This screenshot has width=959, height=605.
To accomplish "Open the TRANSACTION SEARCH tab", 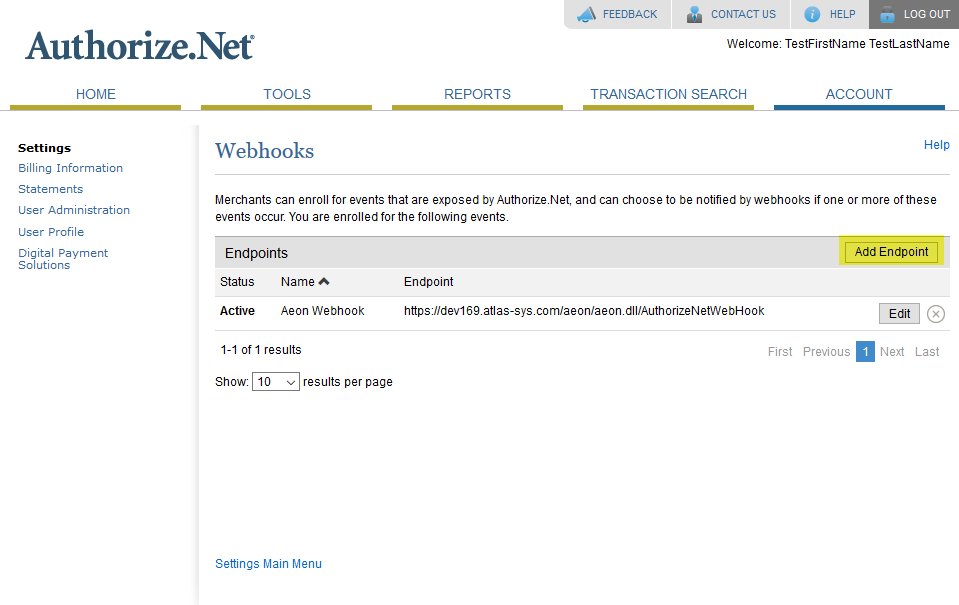I will [667, 94].
